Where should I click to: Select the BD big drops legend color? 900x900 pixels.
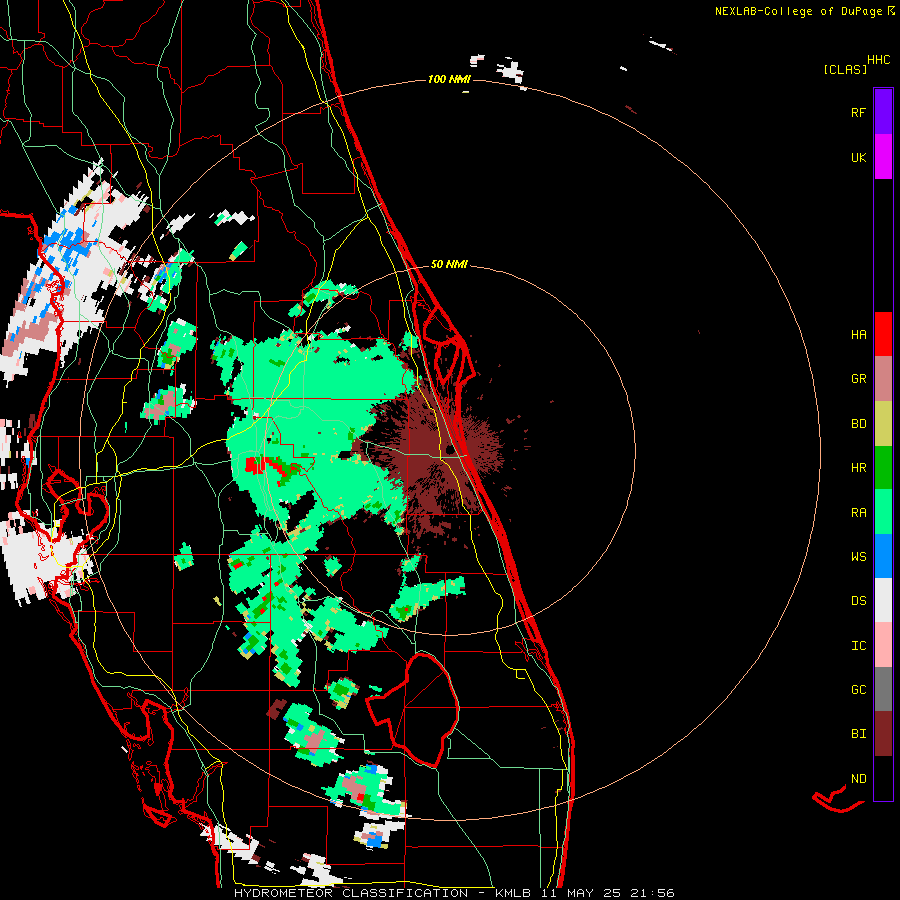883,423
